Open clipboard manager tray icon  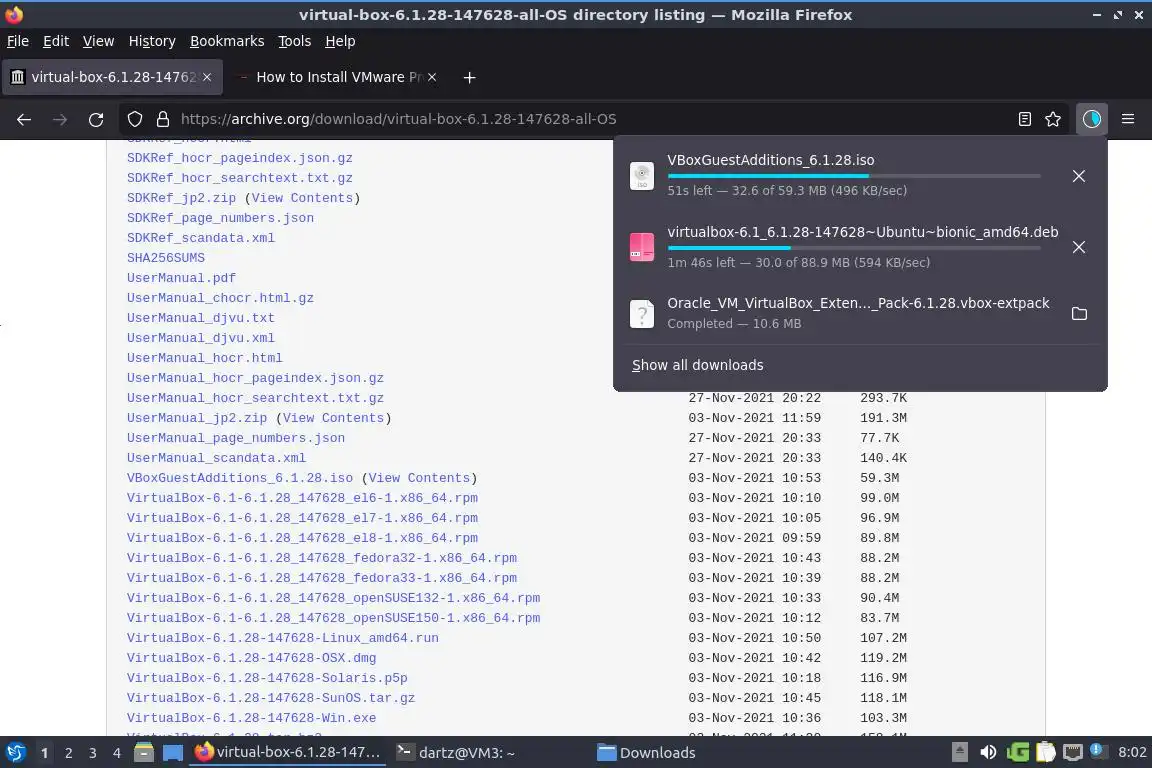coord(1045,753)
